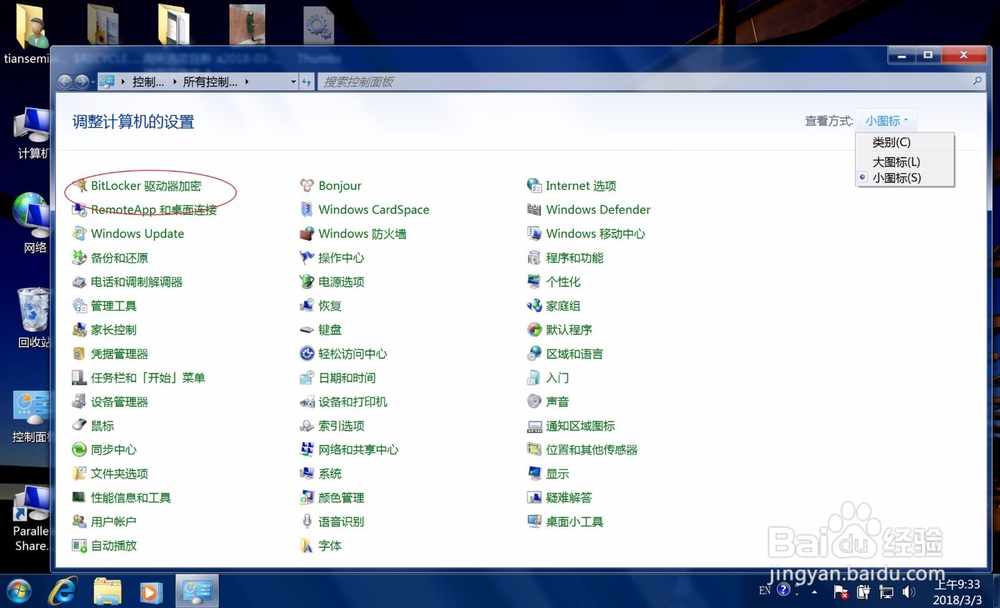
Task: Launch Internet Explorer from the taskbar
Action: (63, 591)
